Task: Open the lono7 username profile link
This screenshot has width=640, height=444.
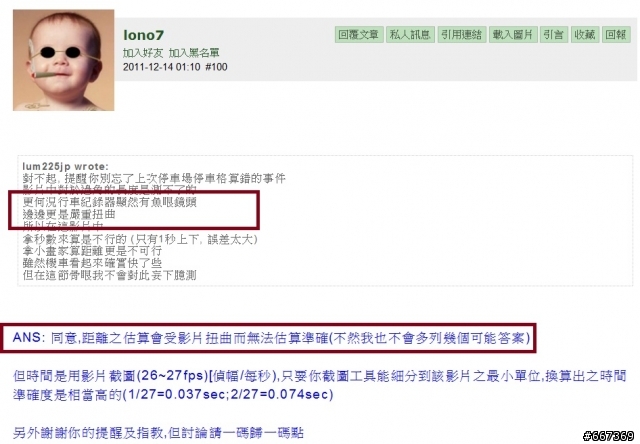Action: (143, 35)
